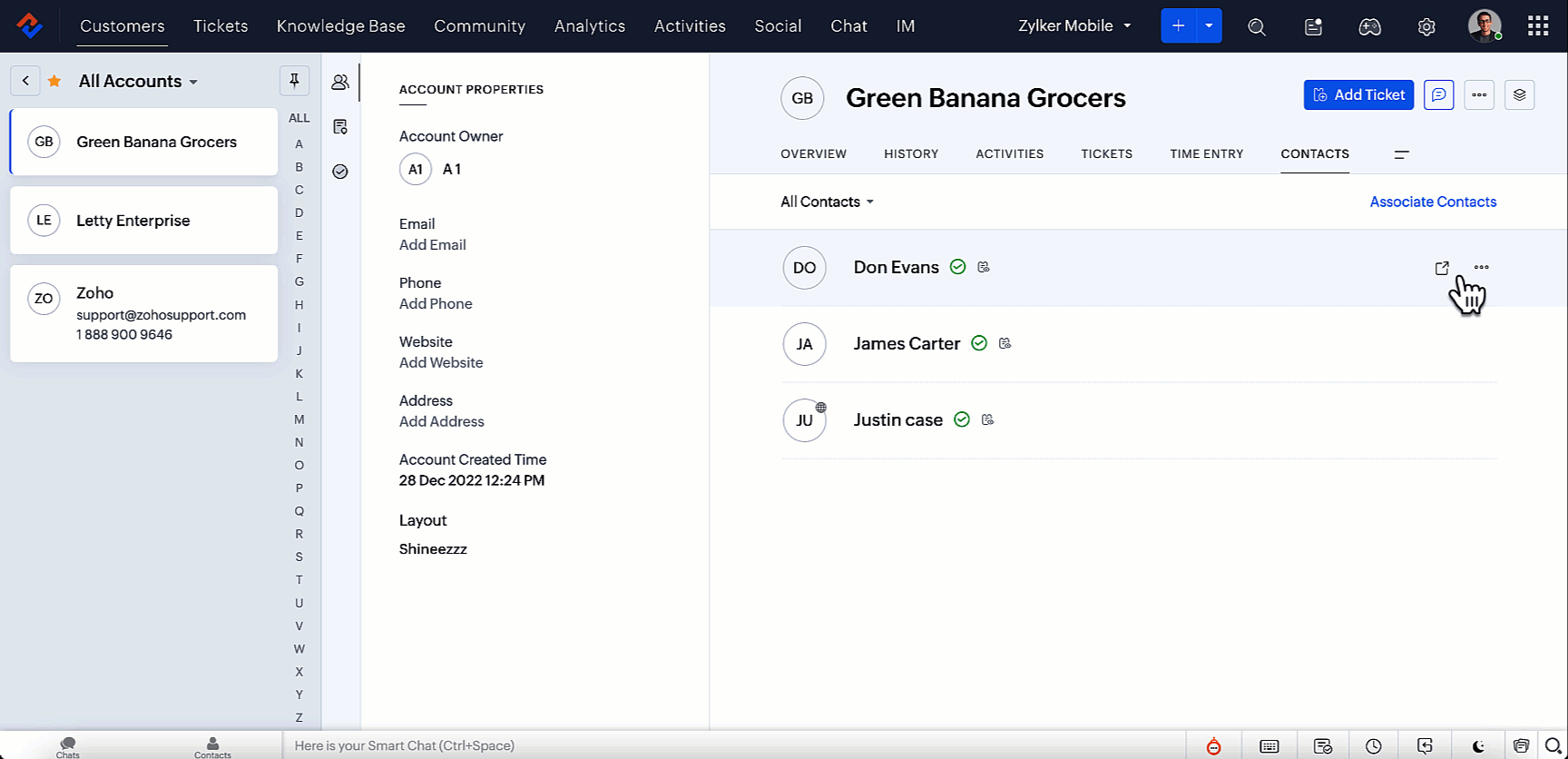Screen dimensions: 1568x759
Task: Pin the All Accounts list panel
Action: click(x=294, y=81)
